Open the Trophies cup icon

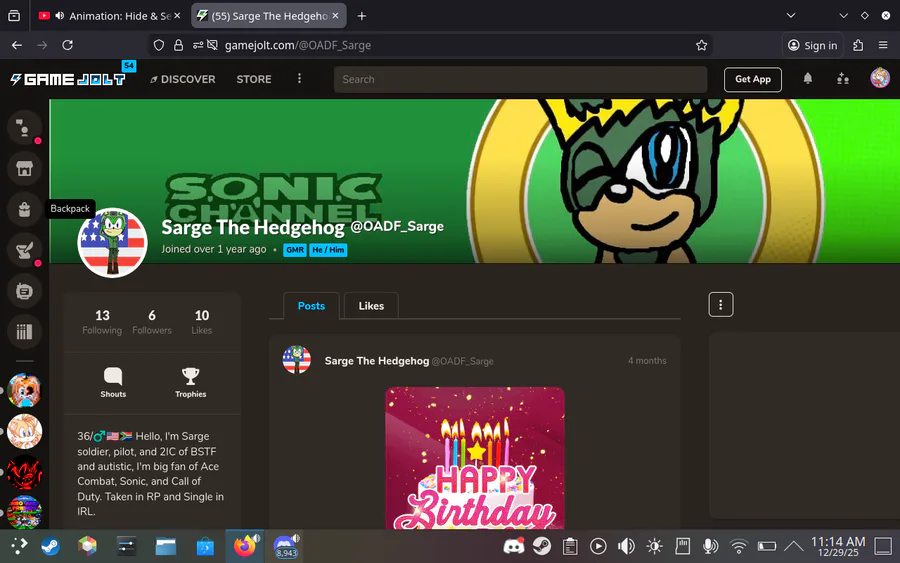tap(191, 376)
